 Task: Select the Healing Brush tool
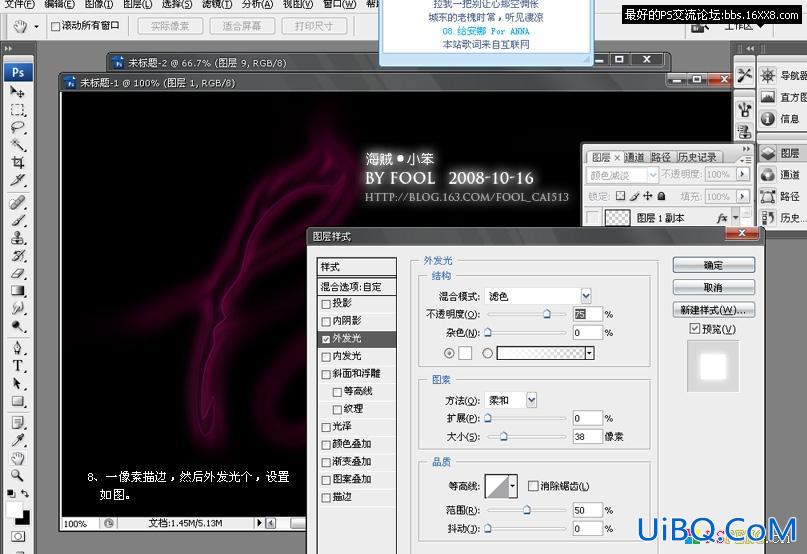click(17, 202)
